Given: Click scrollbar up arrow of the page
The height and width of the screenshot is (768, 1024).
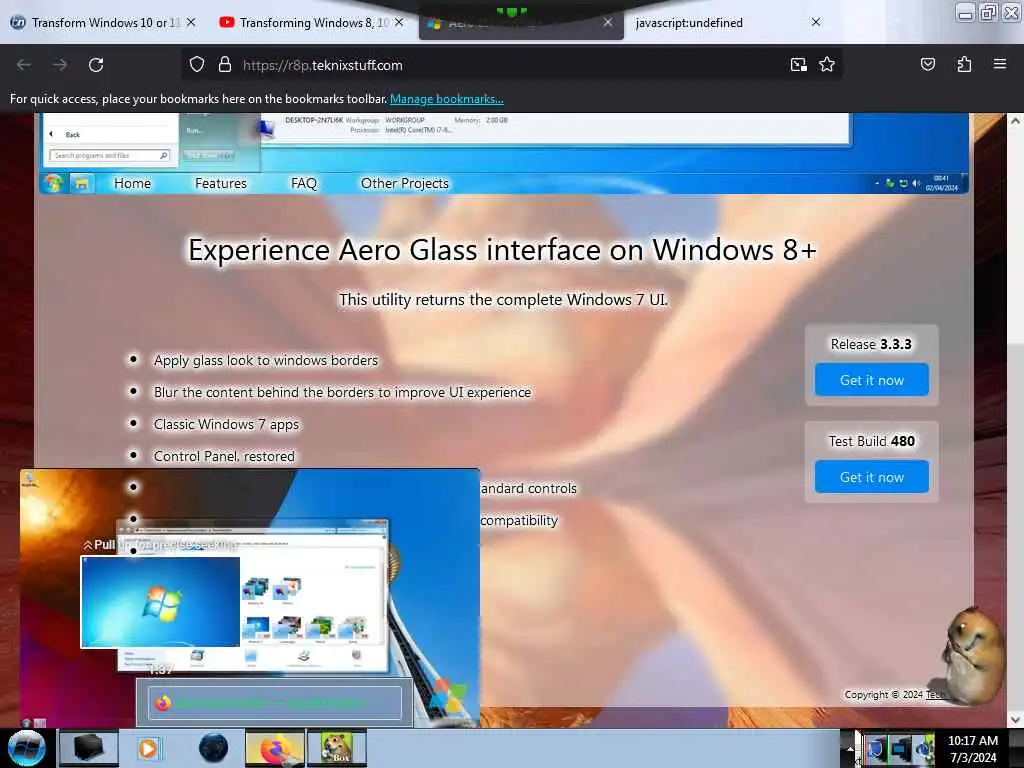Looking at the screenshot, I should tap(1015, 121).
